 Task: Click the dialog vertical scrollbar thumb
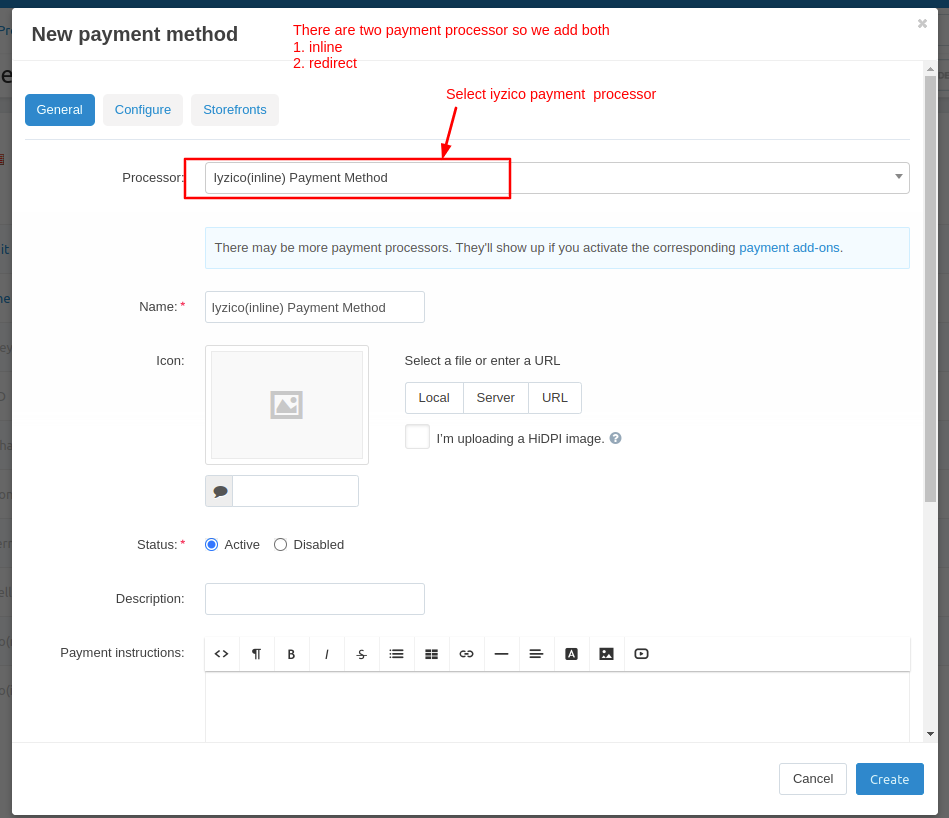click(930, 289)
